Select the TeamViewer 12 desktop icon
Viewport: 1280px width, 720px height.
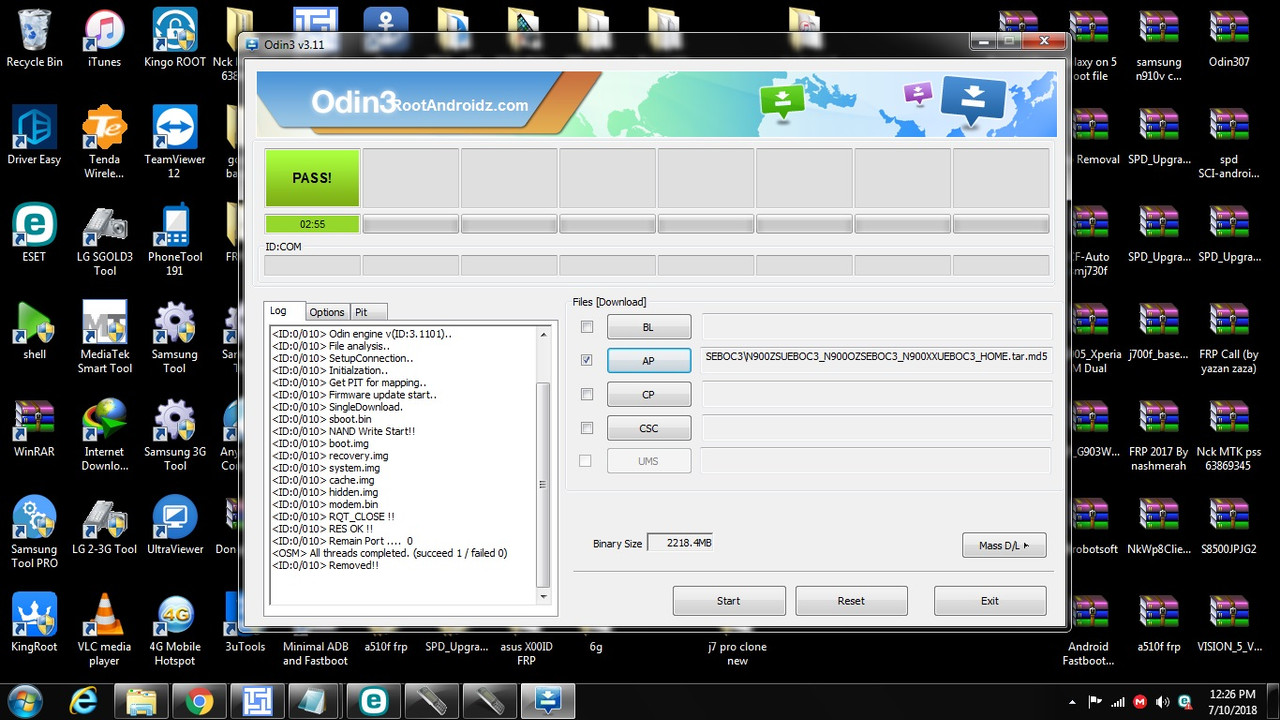[175, 143]
